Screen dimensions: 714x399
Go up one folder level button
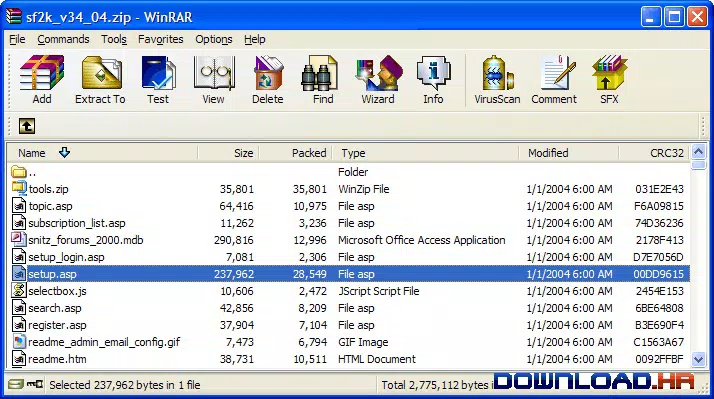coord(27,126)
